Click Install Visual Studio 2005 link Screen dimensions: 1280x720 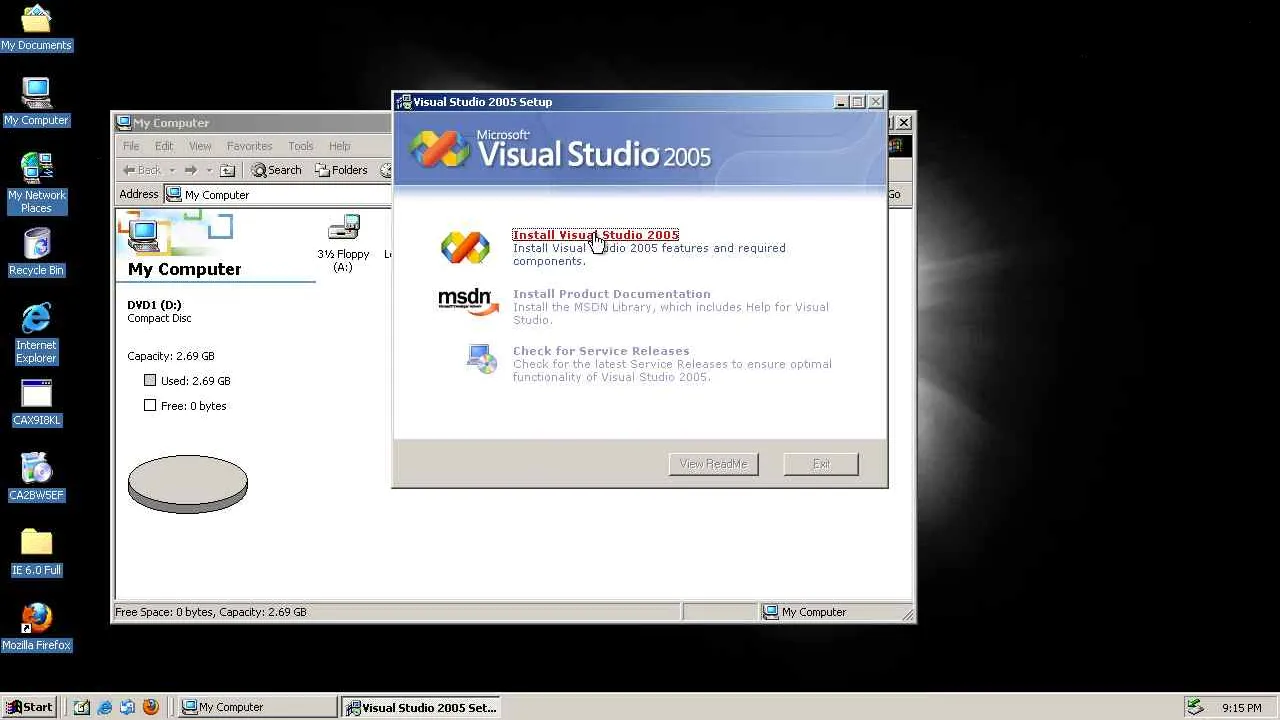tap(596, 235)
